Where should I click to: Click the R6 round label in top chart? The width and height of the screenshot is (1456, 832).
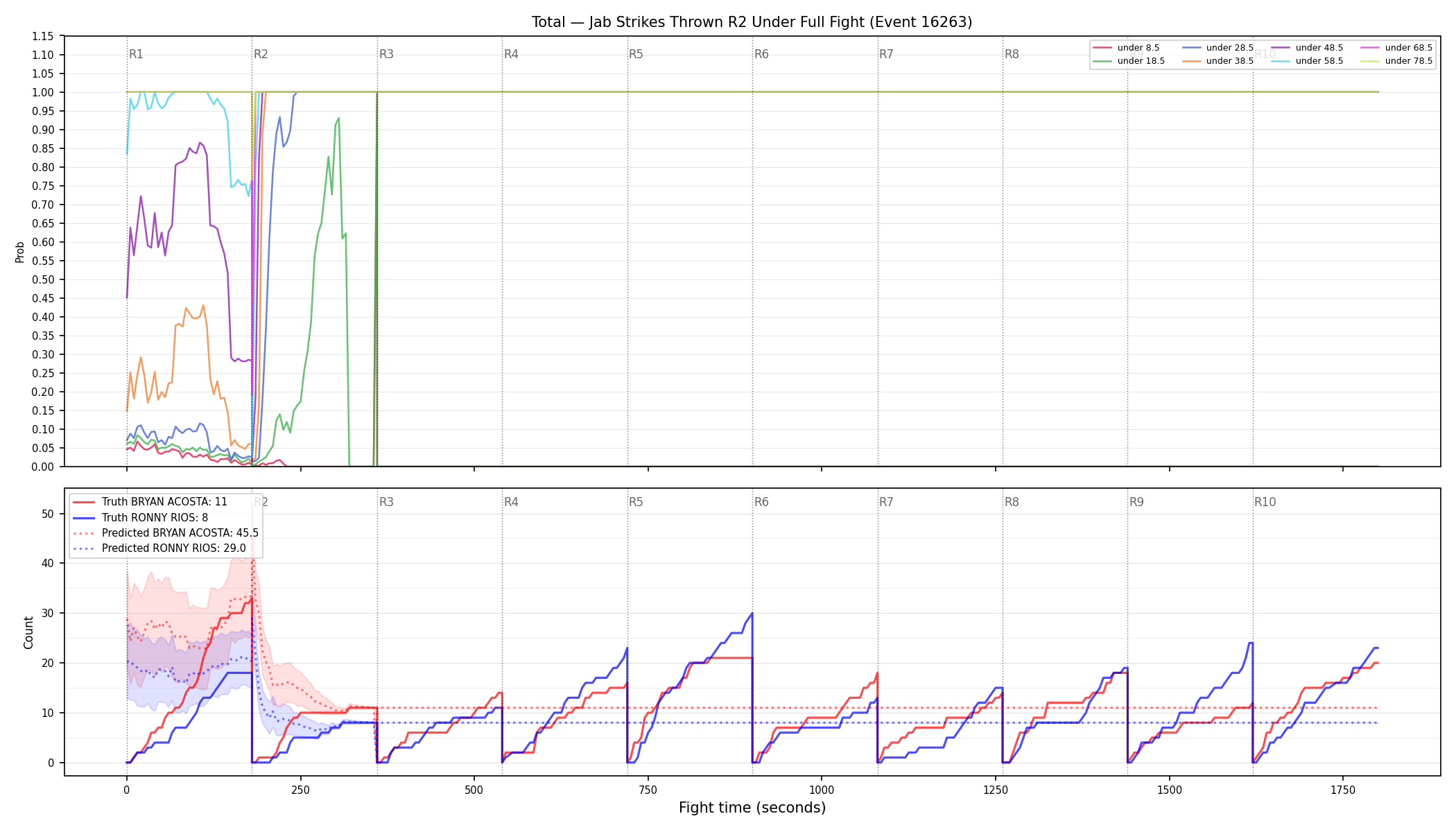point(761,54)
